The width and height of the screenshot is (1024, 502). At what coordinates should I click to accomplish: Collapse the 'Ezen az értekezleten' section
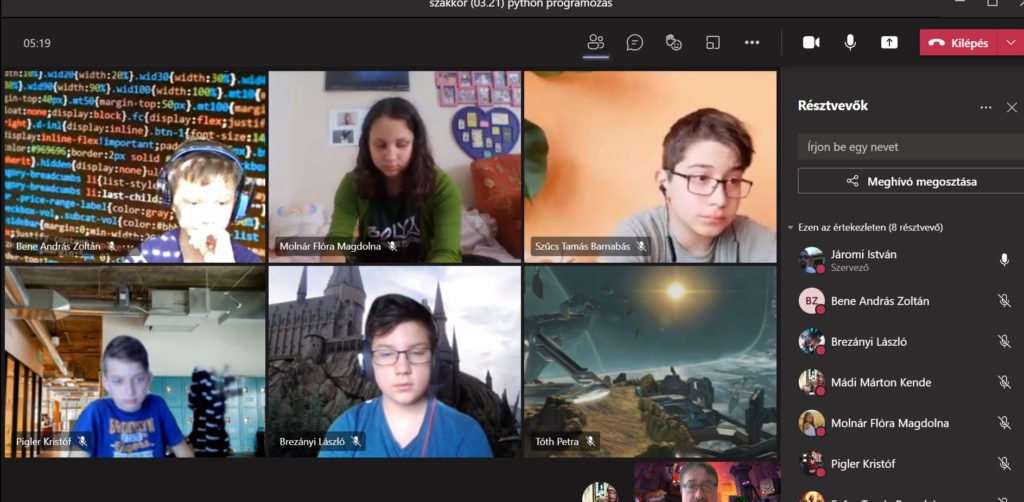coord(790,228)
